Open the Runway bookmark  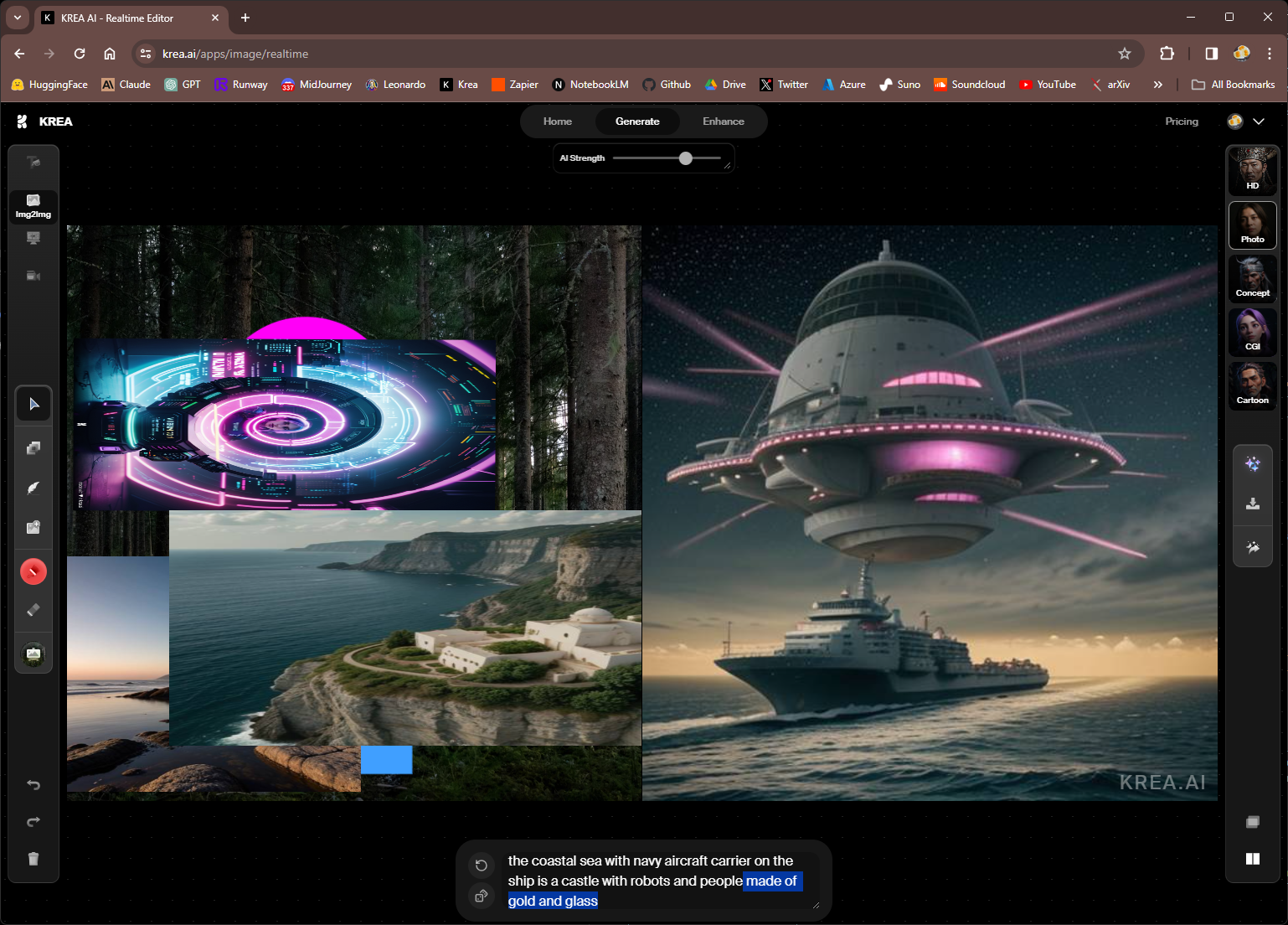[241, 85]
